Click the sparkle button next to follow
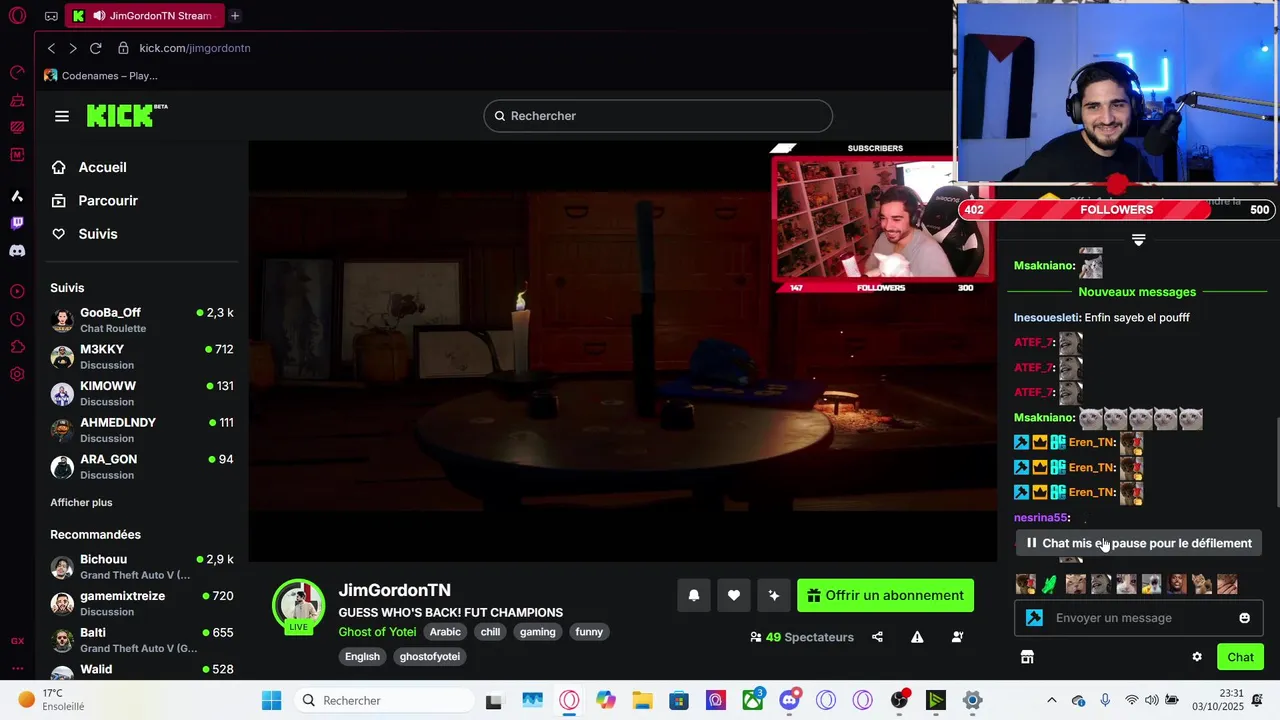Image resolution: width=1280 pixels, height=720 pixels. tap(773, 595)
